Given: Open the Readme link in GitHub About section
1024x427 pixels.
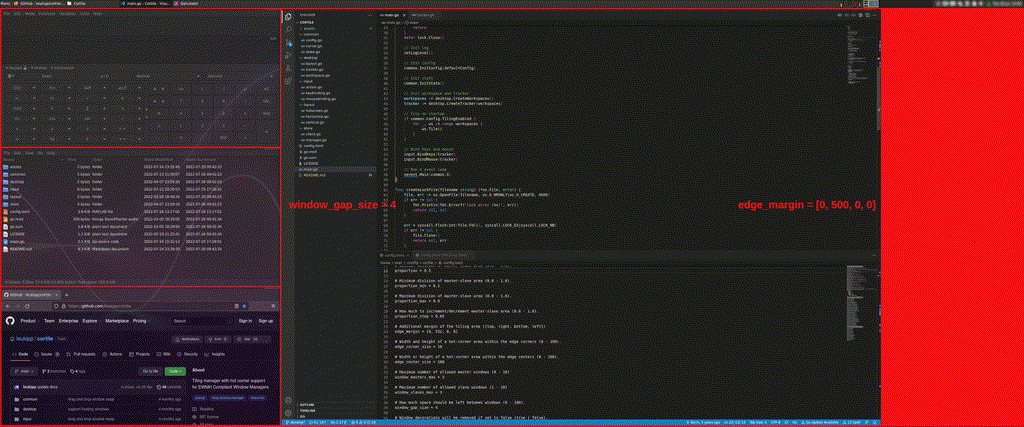Looking at the screenshot, I should pos(206,409).
